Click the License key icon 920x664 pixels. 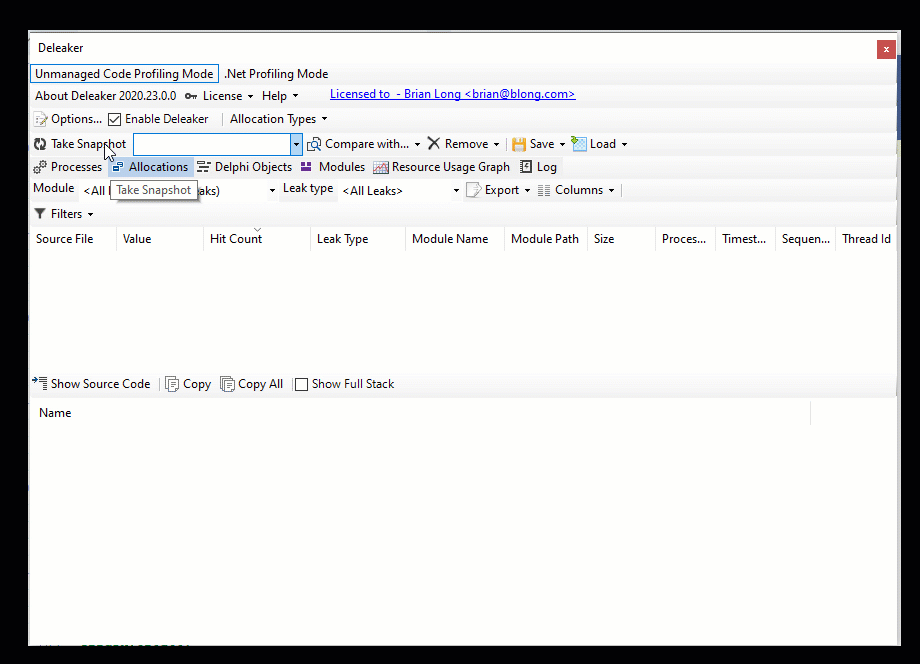191,96
